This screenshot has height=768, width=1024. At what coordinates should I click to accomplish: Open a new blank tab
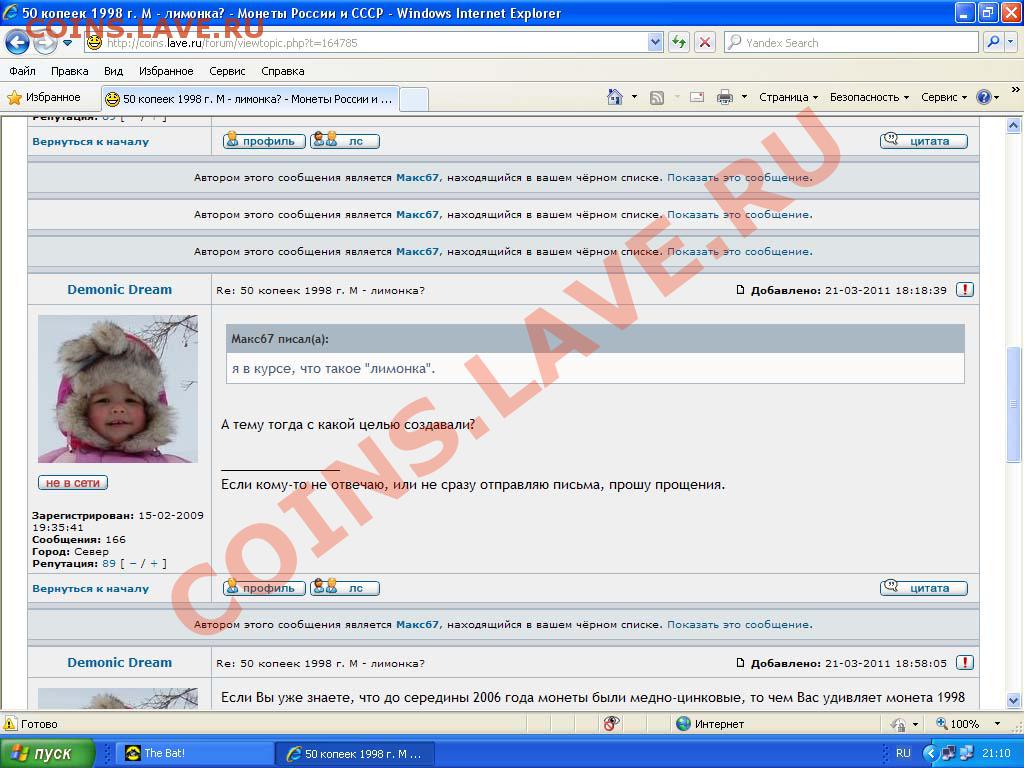tap(413, 99)
